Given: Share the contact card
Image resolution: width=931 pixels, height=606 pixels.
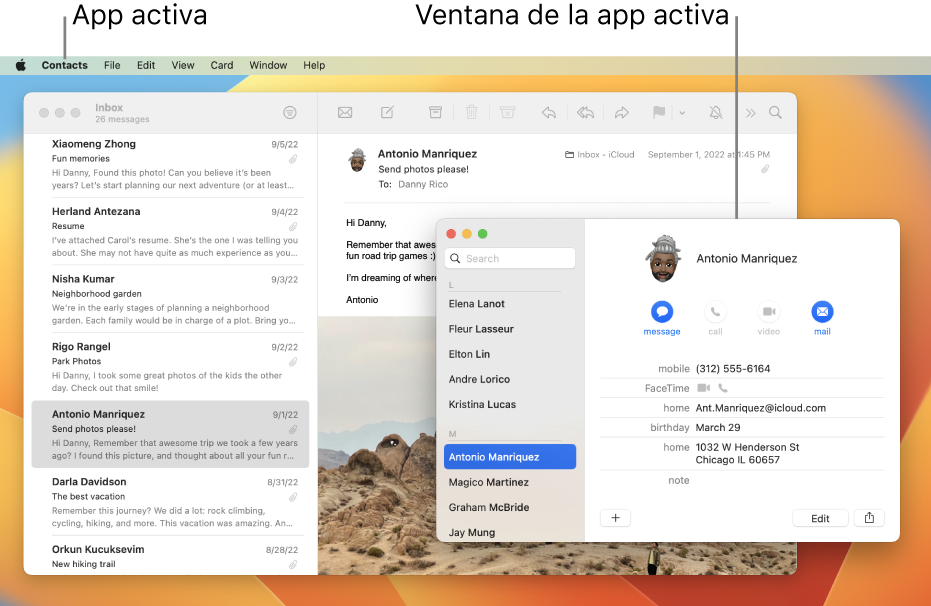Looking at the screenshot, I should pyautogui.click(x=869, y=518).
